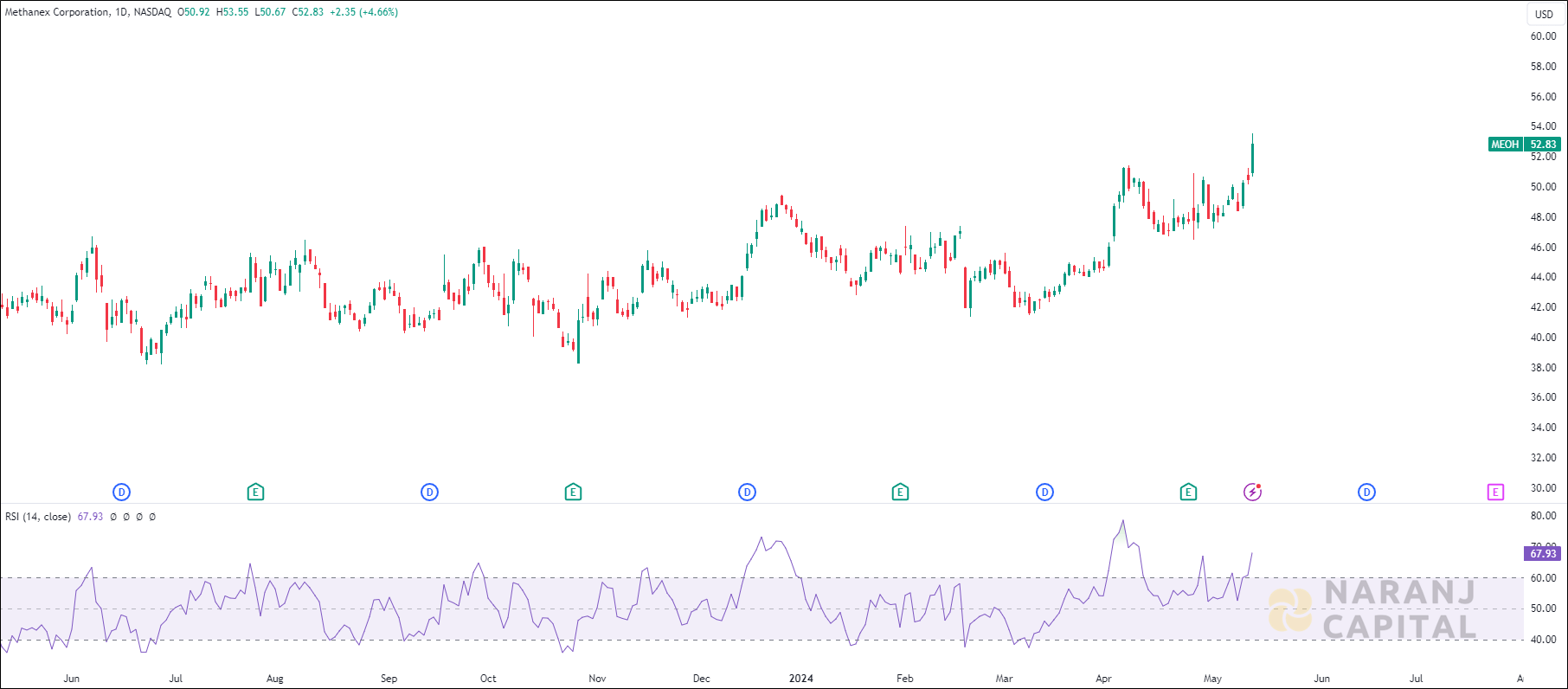The width and height of the screenshot is (1568, 689).
Task: Click the 48.00 price axis label
Action: (x=1543, y=217)
